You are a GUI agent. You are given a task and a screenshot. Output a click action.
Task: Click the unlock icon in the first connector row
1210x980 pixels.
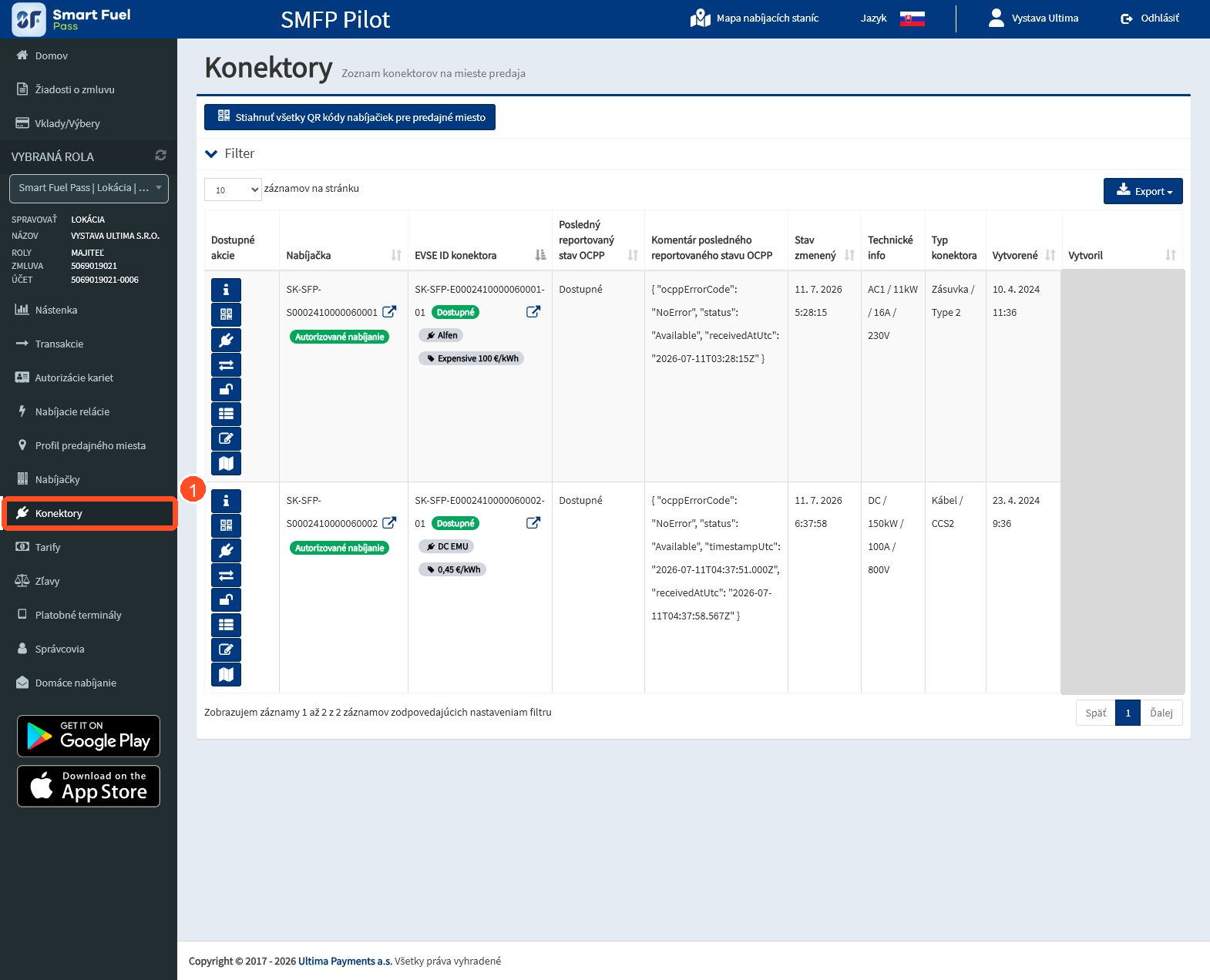click(x=226, y=389)
